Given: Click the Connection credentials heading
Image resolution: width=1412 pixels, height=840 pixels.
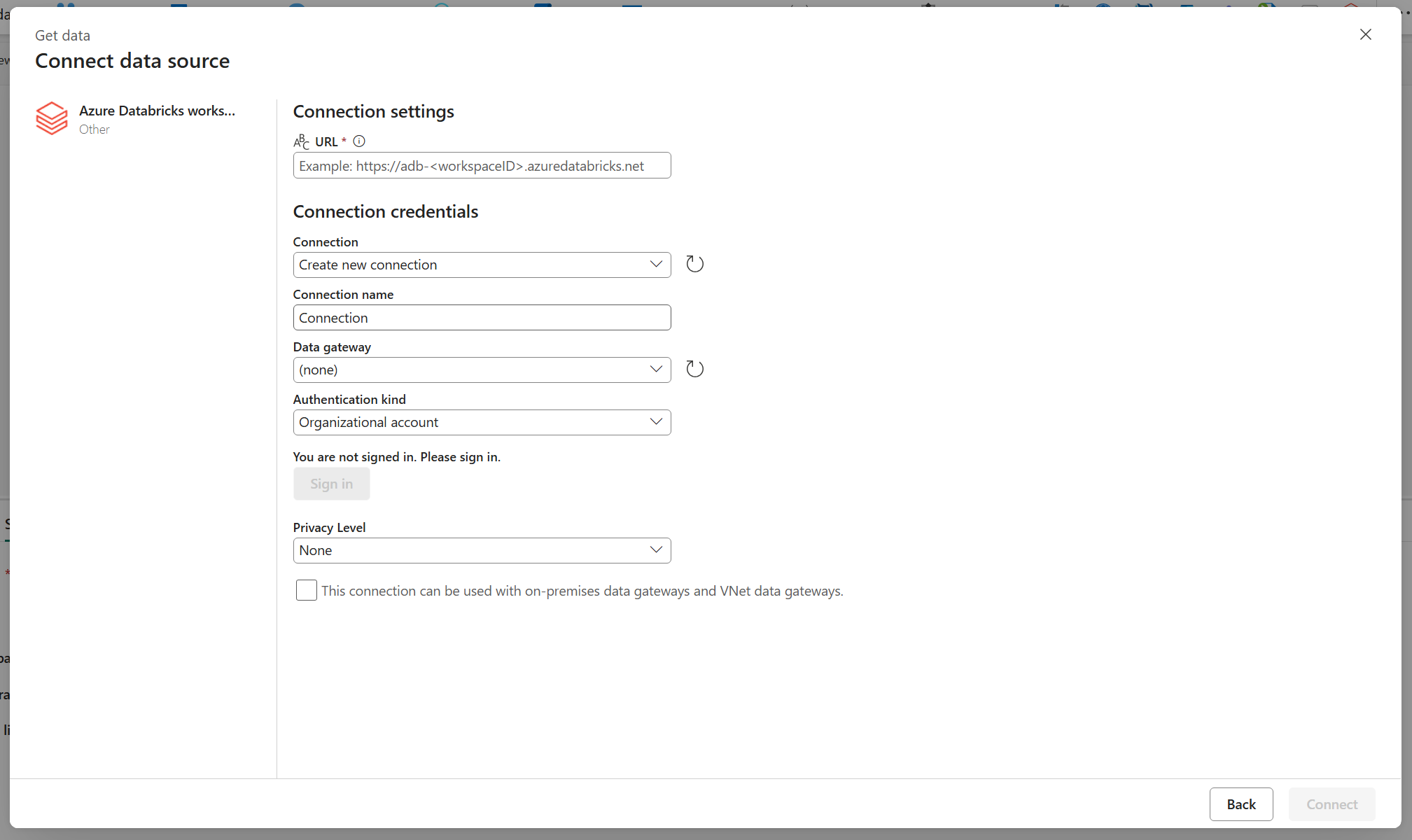Looking at the screenshot, I should click(x=385, y=211).
